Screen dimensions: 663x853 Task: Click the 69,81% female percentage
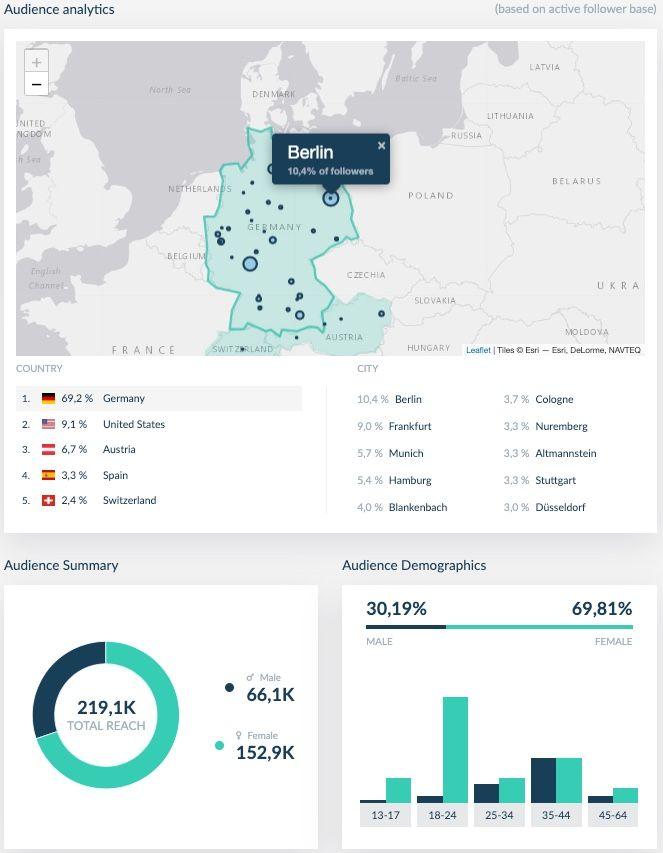coord(602,608)
